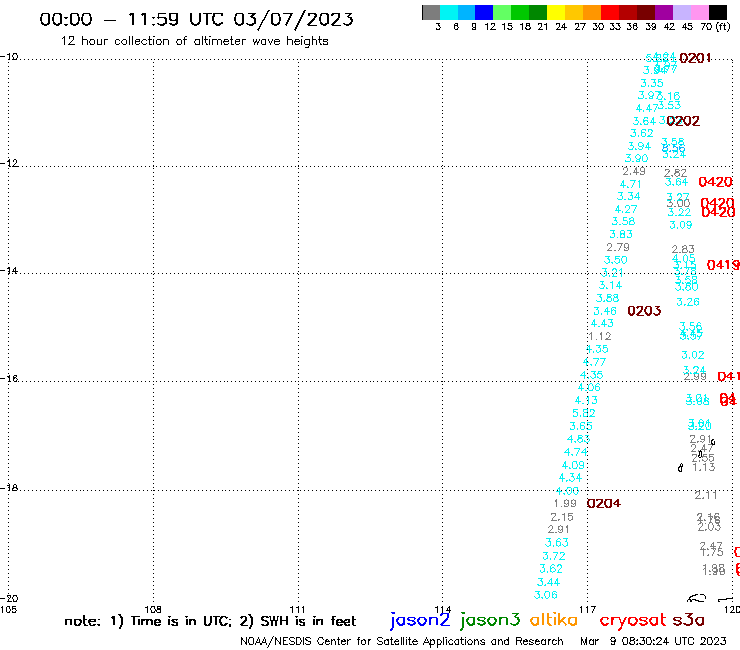The width and height of the screenshot is (740, 650).
Task: Click the '0203' pass time marker
Action: click(644, 311)
